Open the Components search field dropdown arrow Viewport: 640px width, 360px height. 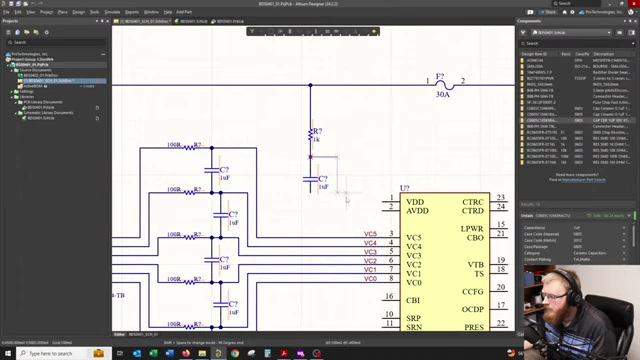point(633,43)
